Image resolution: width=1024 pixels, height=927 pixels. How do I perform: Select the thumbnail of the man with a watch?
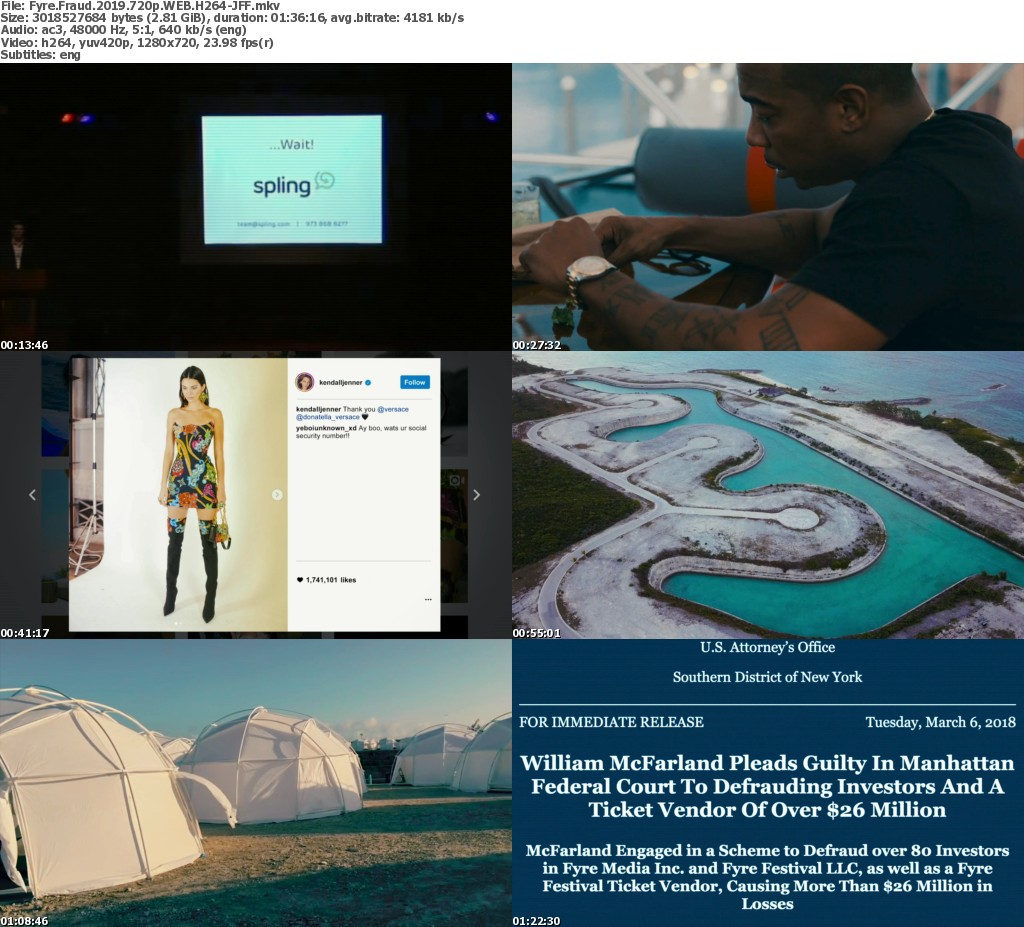point(768,207)
